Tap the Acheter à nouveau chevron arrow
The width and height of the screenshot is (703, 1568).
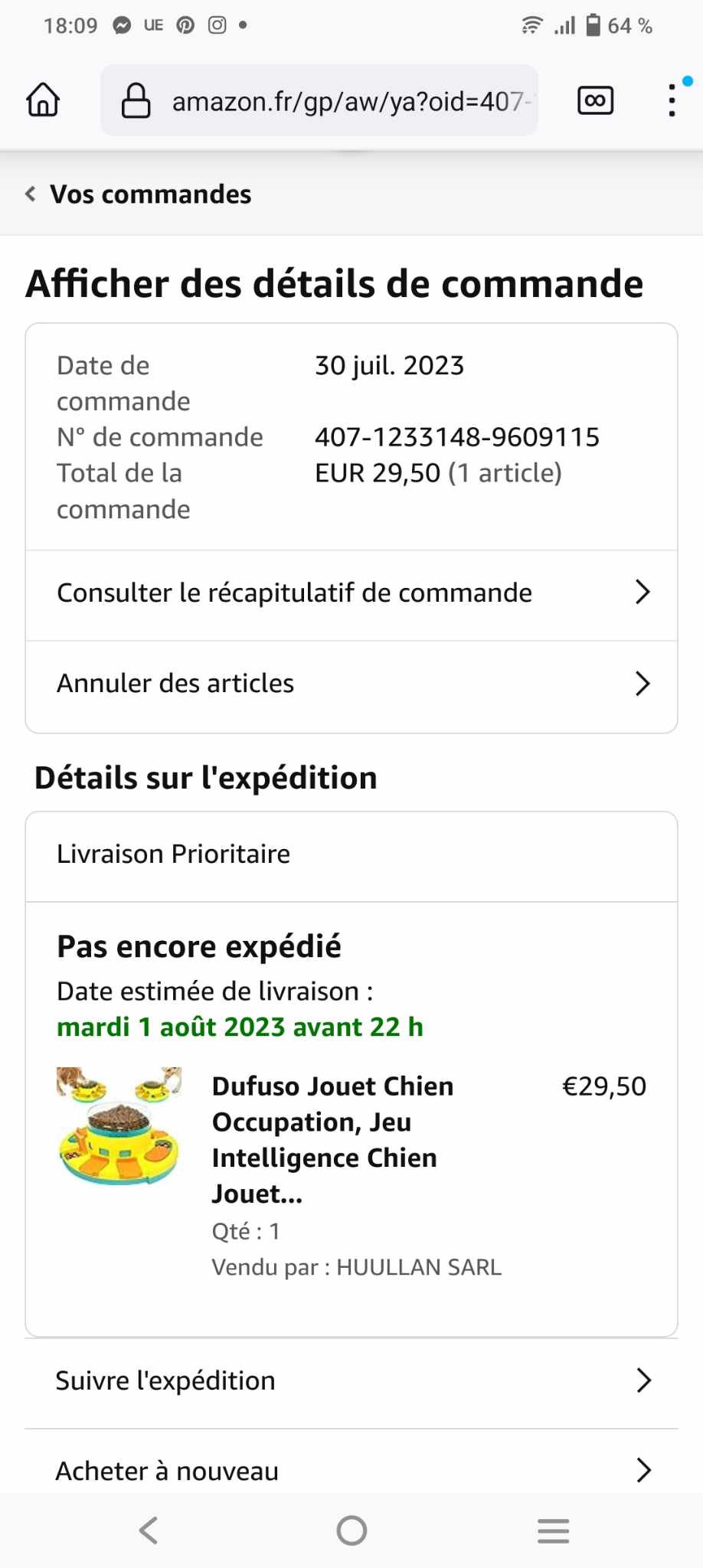(643, 1470)
